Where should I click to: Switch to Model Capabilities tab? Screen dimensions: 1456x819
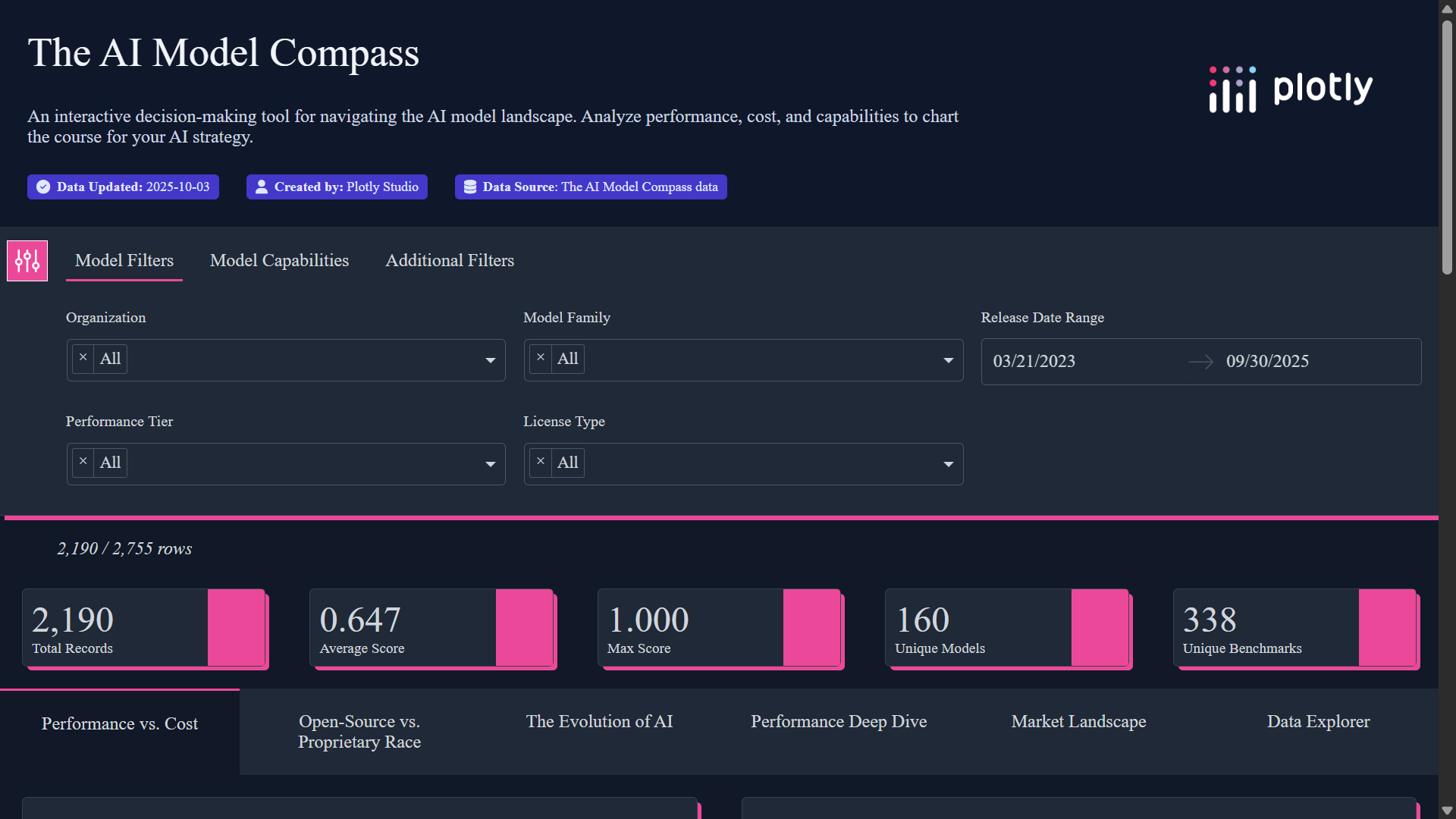tap(279, 261)
